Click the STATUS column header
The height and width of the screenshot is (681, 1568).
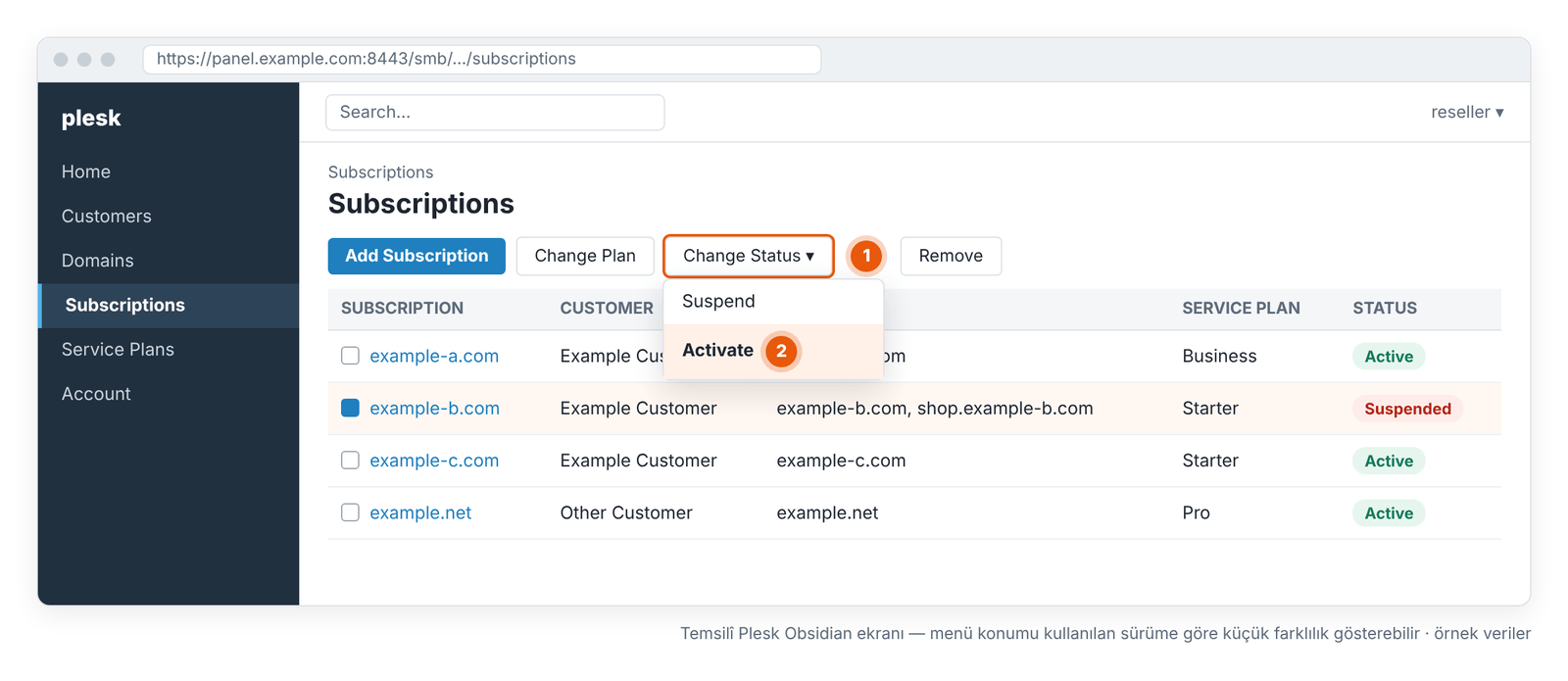(x=1385, y=308)
